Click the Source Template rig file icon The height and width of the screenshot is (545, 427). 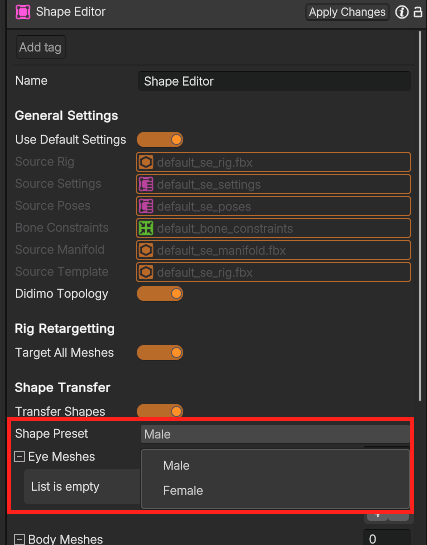[x=146, y=272]
